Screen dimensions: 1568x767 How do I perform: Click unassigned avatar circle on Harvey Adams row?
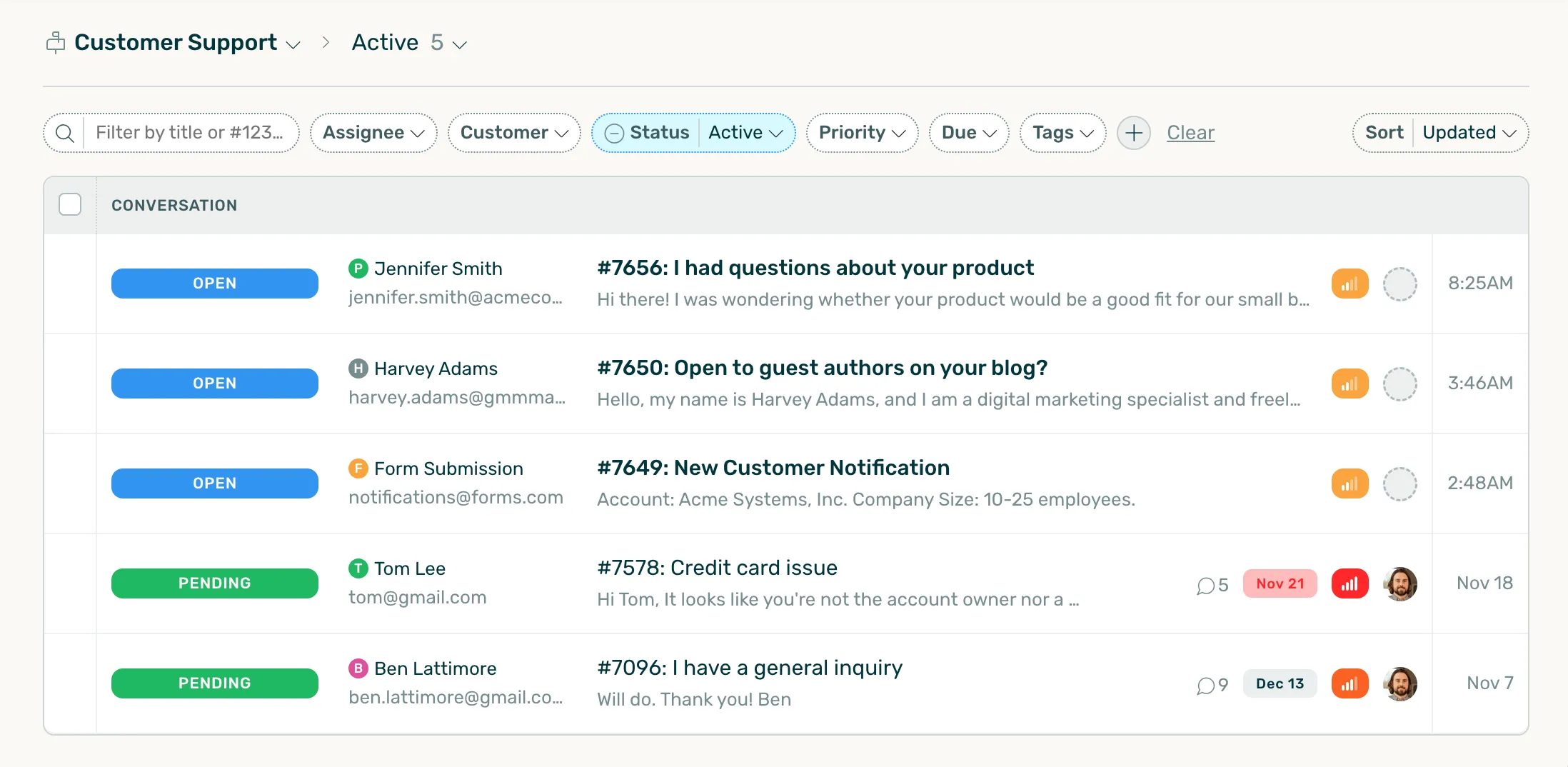tap(1399, 383)
